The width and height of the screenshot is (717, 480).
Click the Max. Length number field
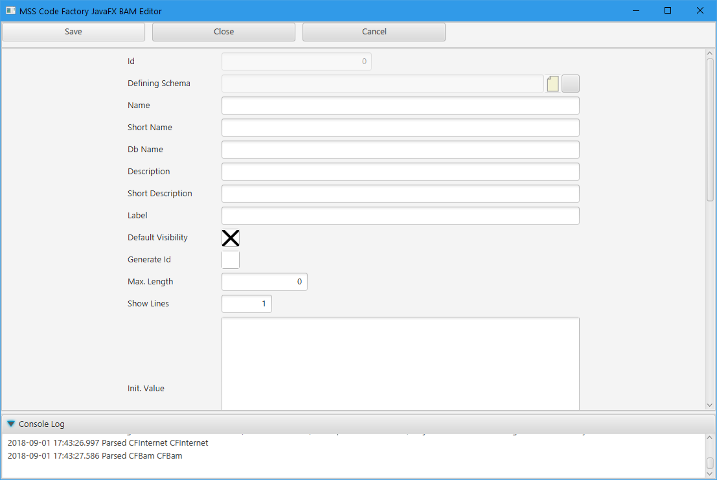click(x=264, y=282)
